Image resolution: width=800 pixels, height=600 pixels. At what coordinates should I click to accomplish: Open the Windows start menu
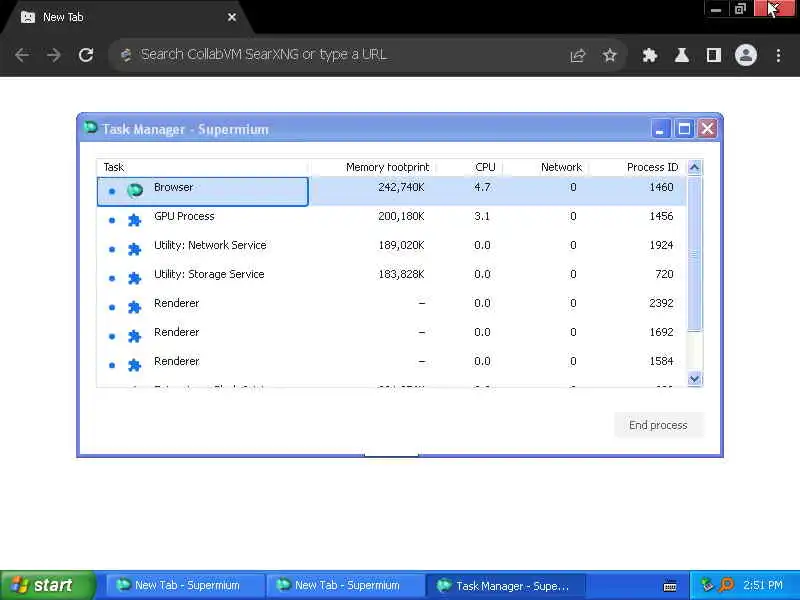(x=47, y=585)
